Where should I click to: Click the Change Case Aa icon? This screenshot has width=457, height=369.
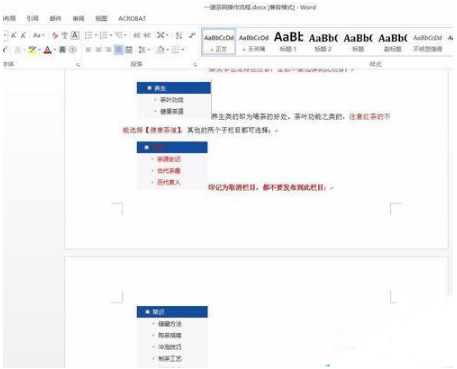[x=37, y=35]
